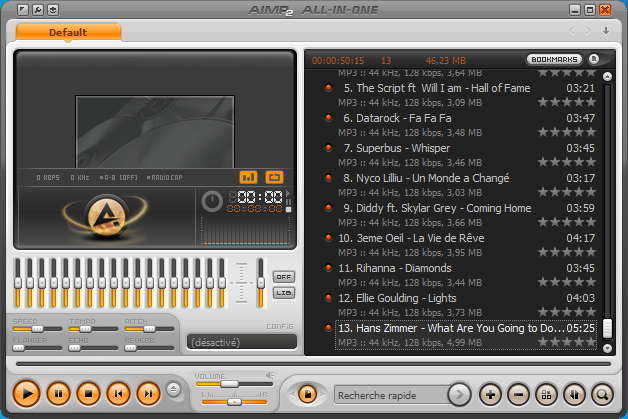The image size is (628, 419).
Task: Click the Pitch slider handle
Action: pyautogui.click(x=149, y=329)
